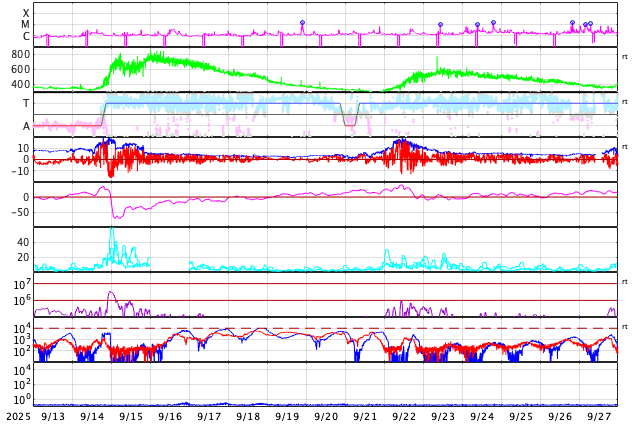Click the X flare class axis label
This screenshot has height=424, width=634.
pos(26,13)
